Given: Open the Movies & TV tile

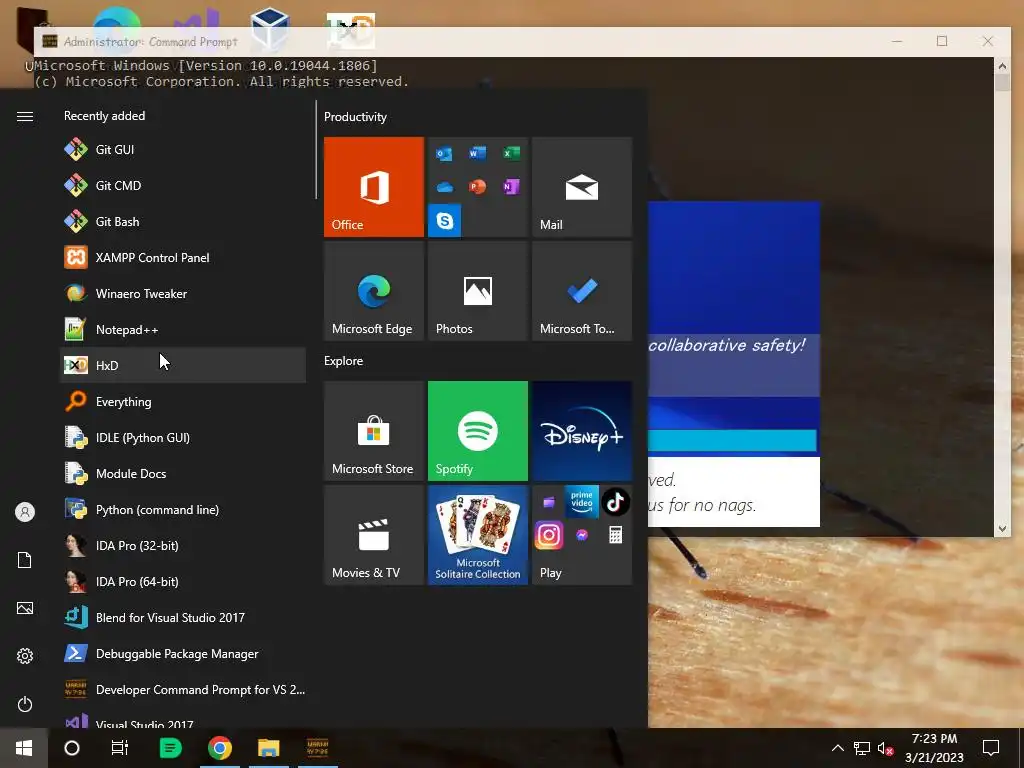Looking at the screenshot, I should click(374, 535).
